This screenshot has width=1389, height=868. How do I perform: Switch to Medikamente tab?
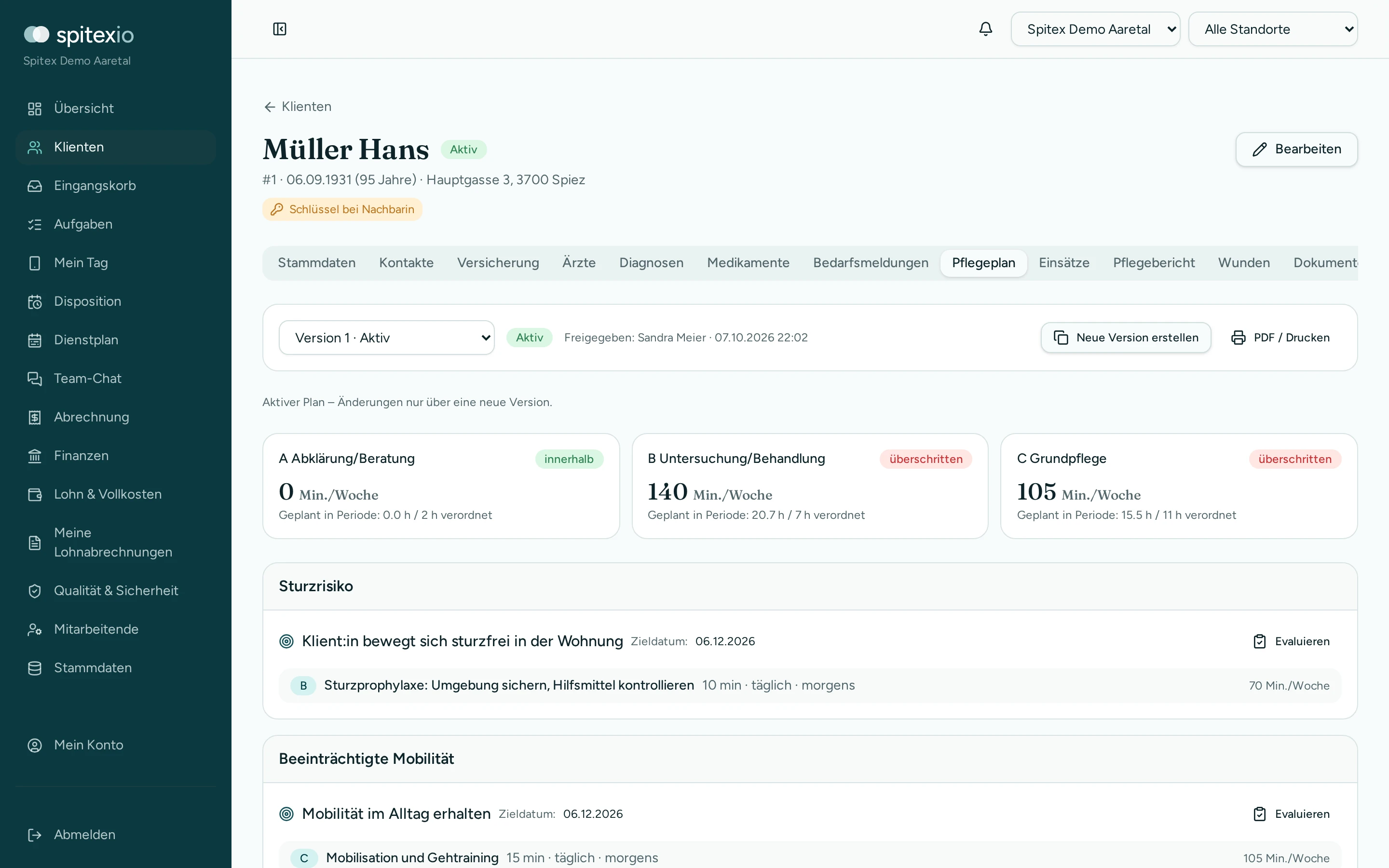pos(748,263)
